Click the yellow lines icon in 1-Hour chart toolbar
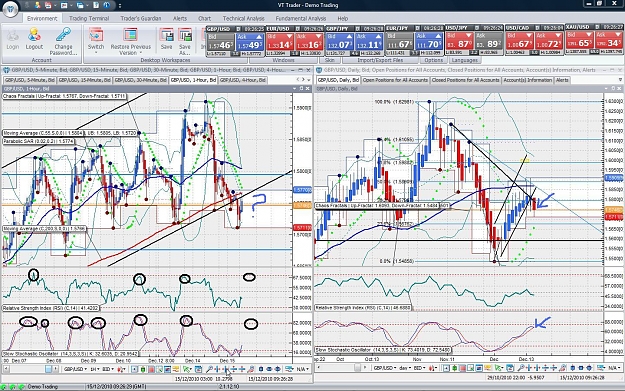Screen dimensions: 625x391 176,369
